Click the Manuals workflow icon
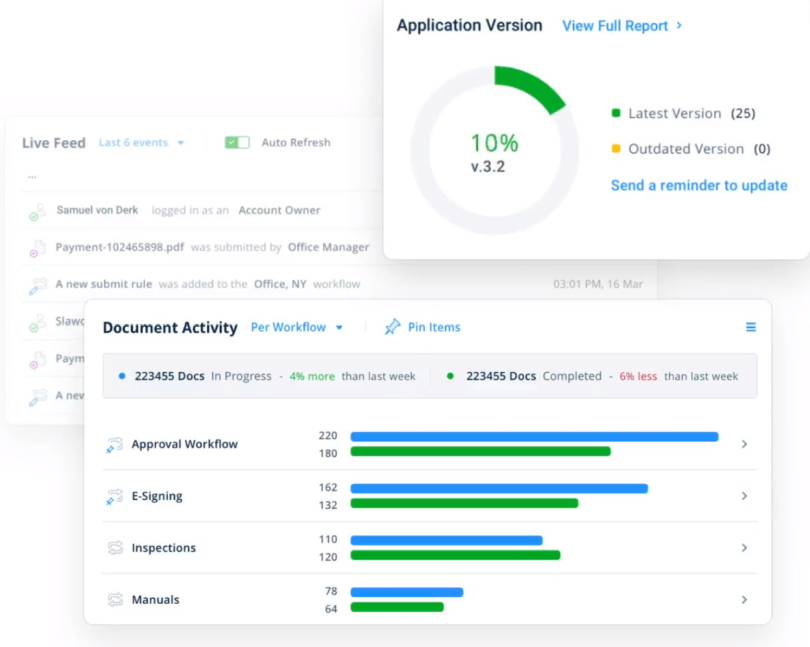 tap(112, 599)
